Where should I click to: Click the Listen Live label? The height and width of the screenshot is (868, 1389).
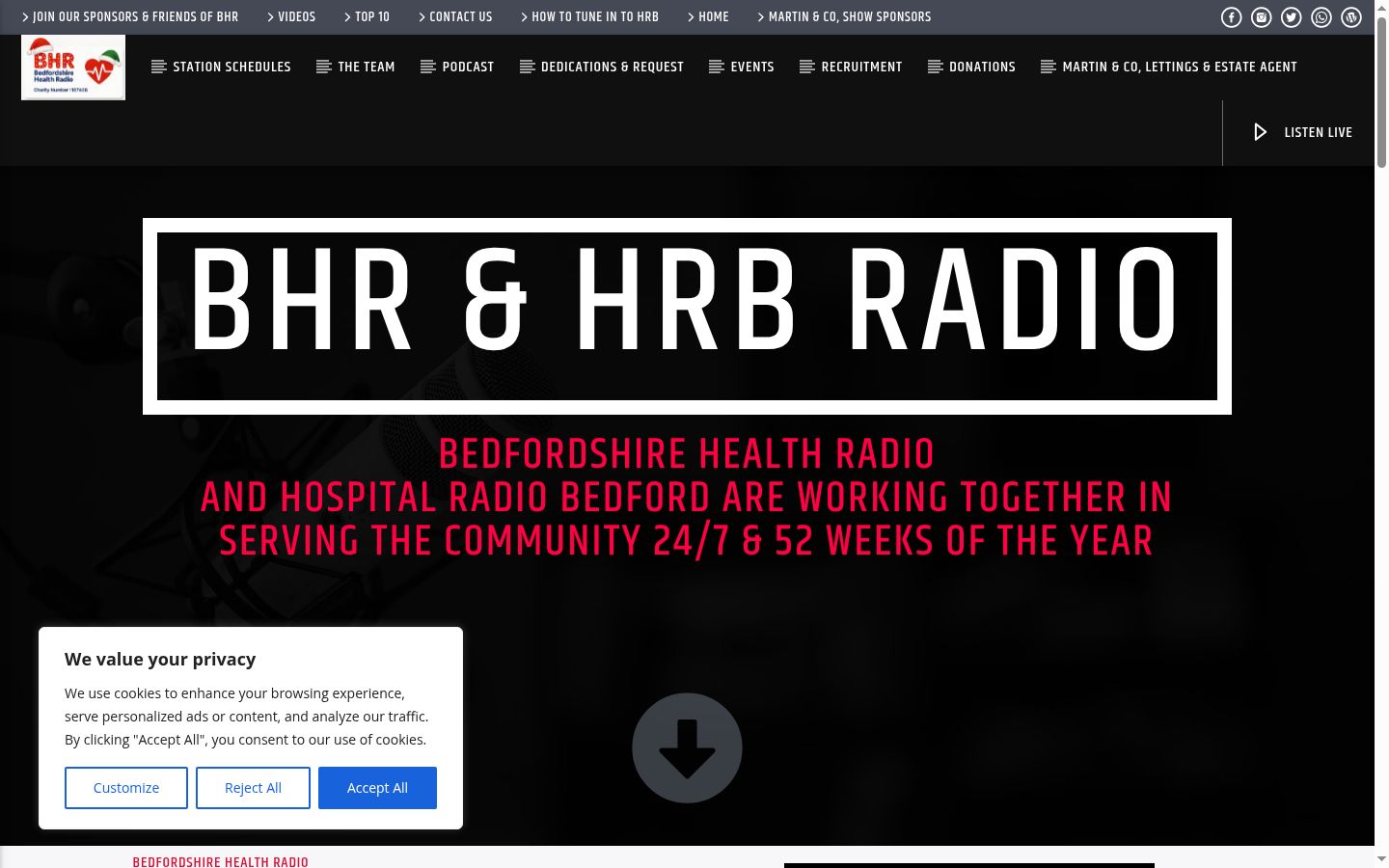pos(1318,132)
